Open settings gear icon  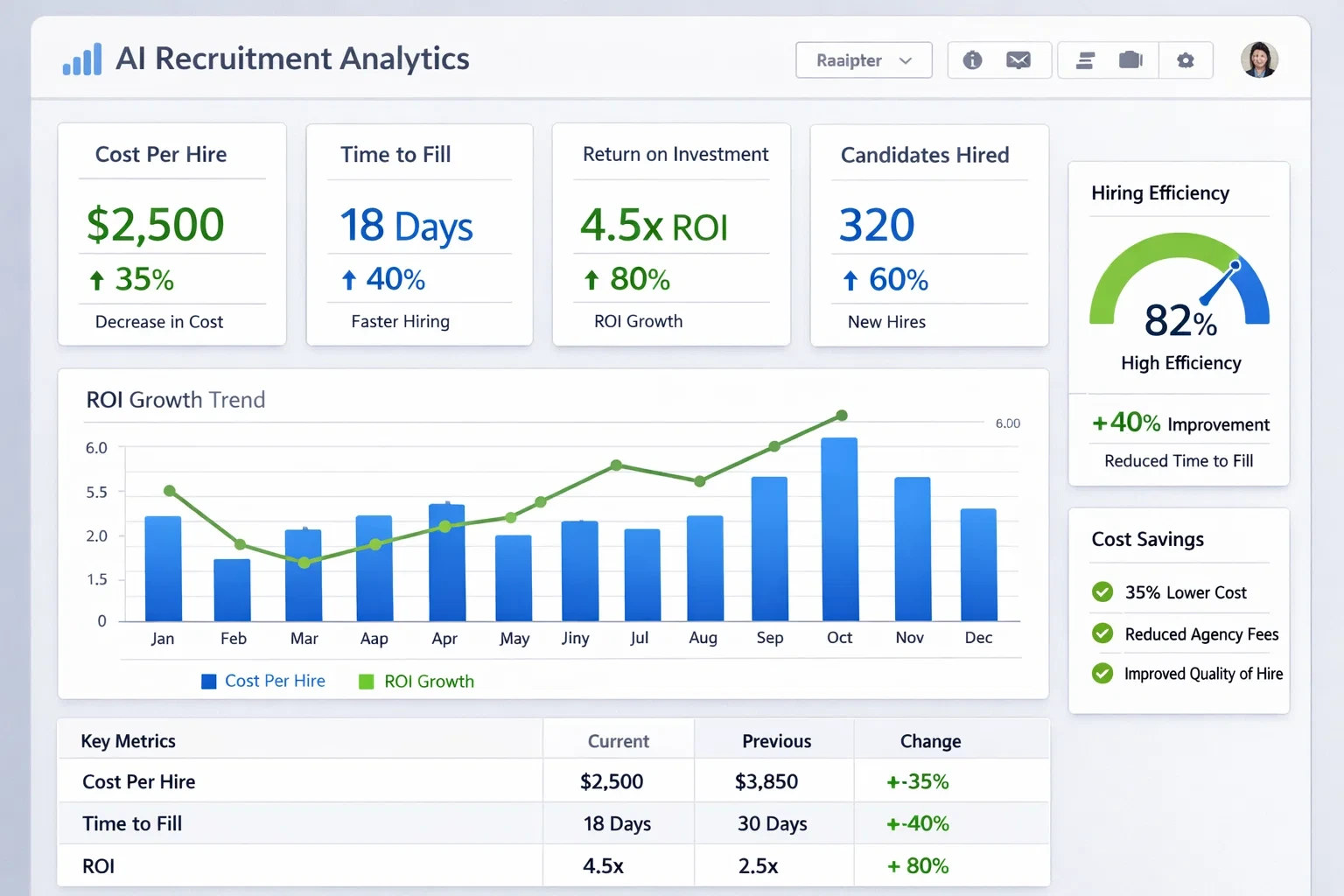[1186, 60]
